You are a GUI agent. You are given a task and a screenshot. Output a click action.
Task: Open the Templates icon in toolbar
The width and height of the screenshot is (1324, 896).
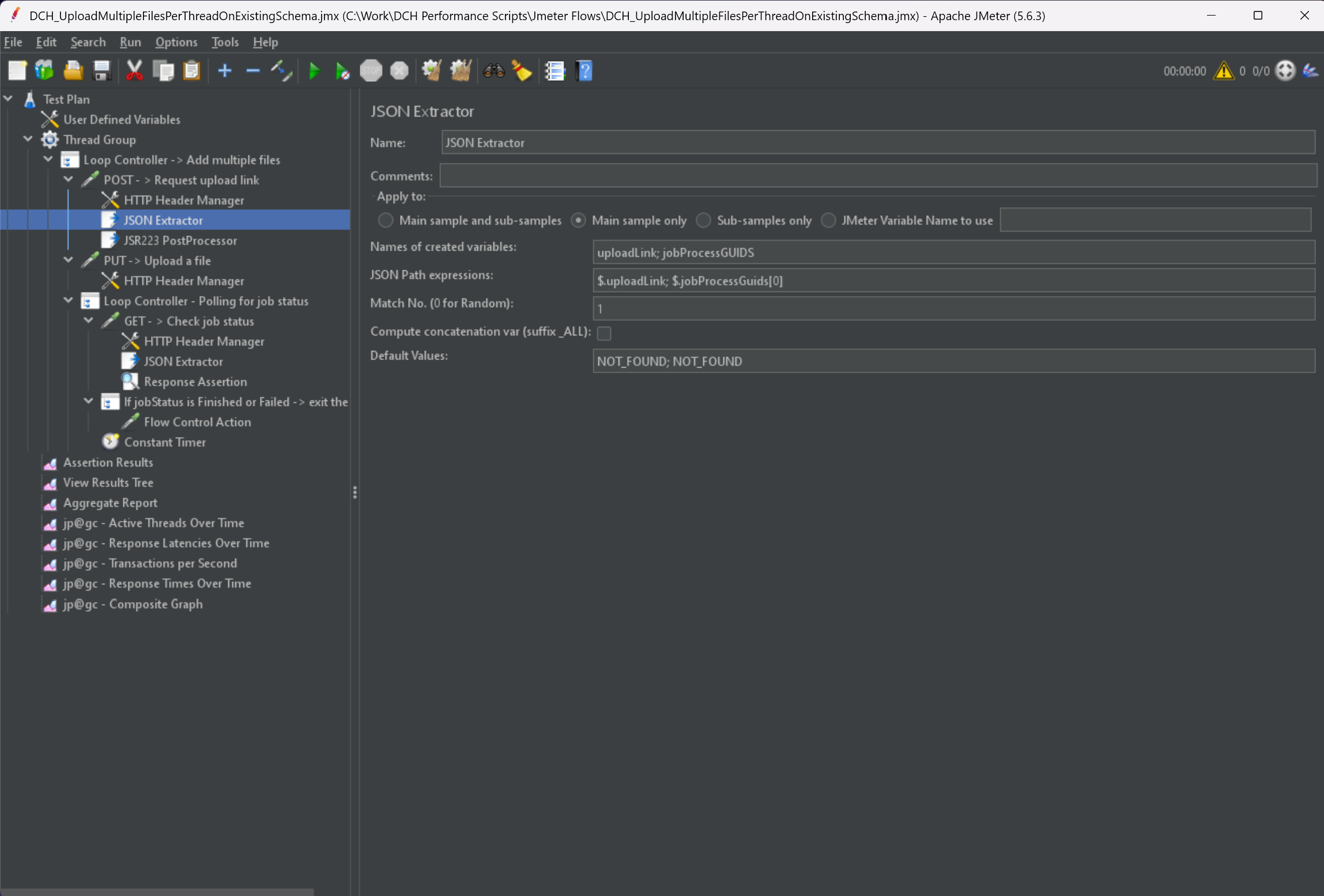44,71
